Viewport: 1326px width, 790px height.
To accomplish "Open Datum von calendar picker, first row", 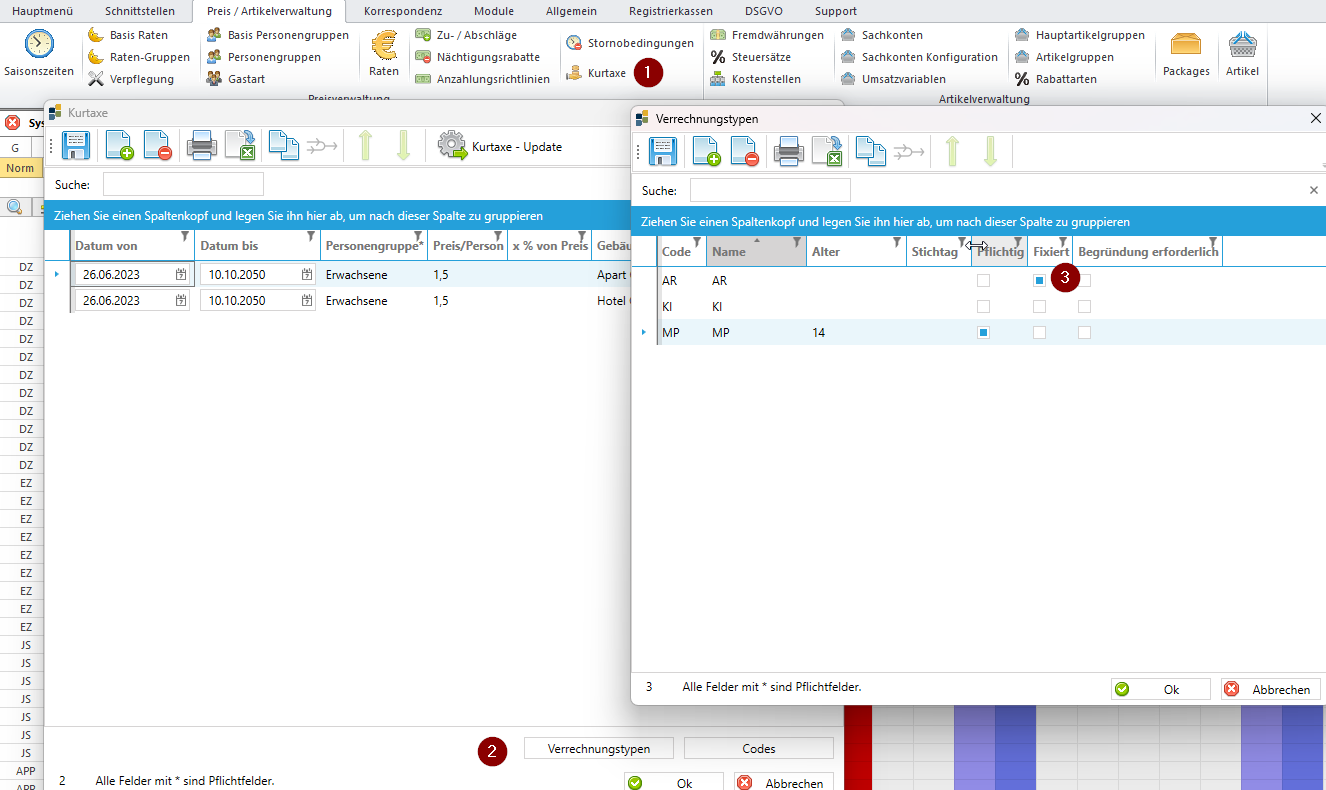I will coord(181,274).
